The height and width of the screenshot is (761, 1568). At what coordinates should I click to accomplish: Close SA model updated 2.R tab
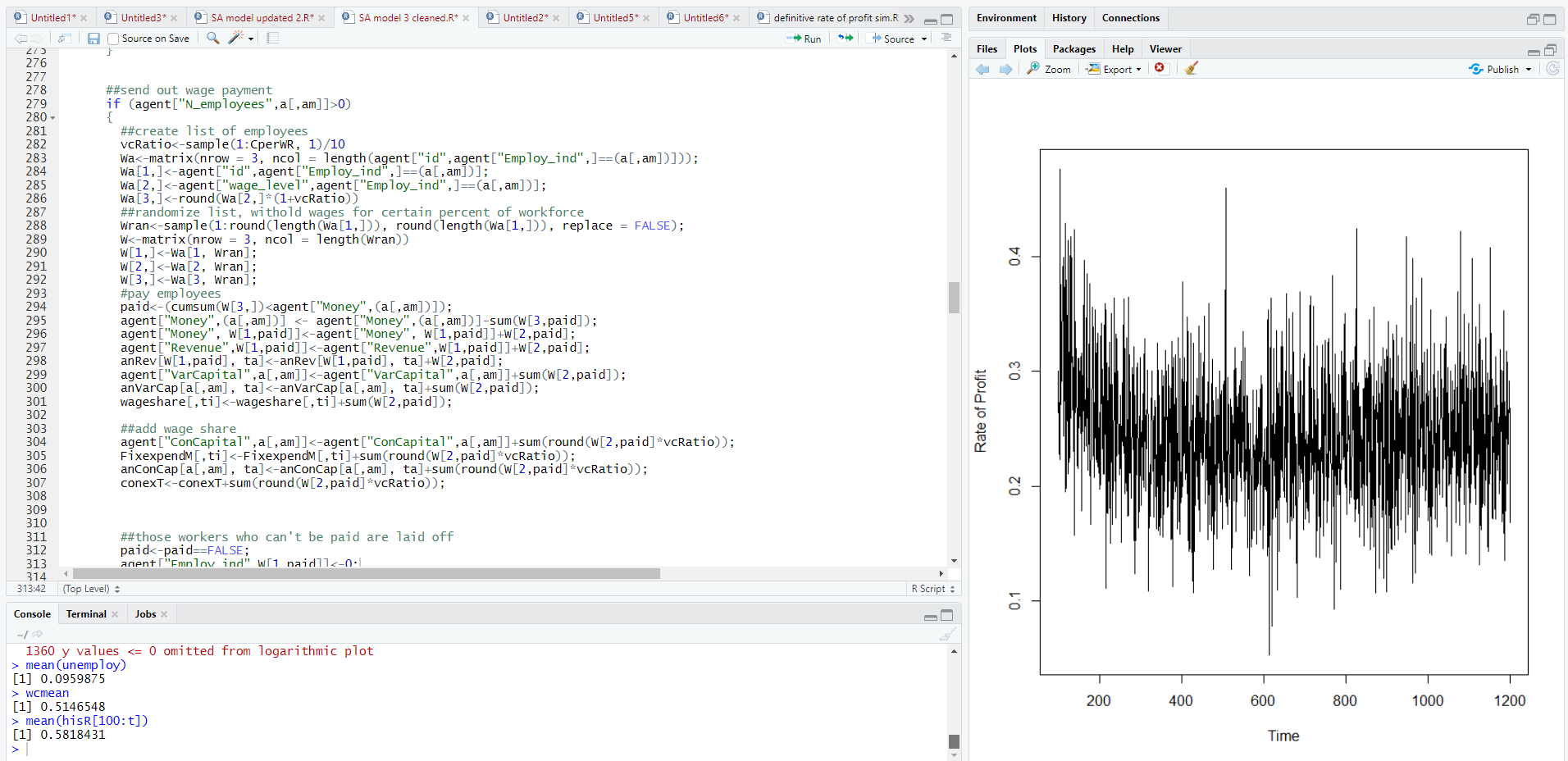[321, 18]
